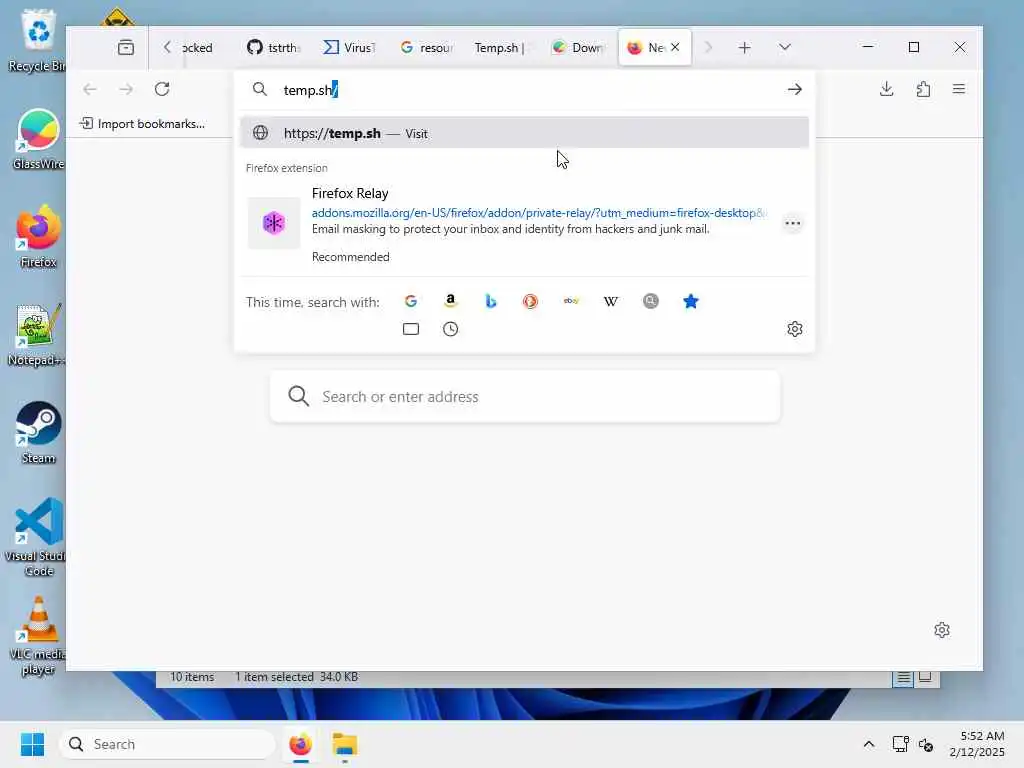Visit the https://temp.sh suggestion
This screenshot has height=768, width=1024.
click(524, 133)
